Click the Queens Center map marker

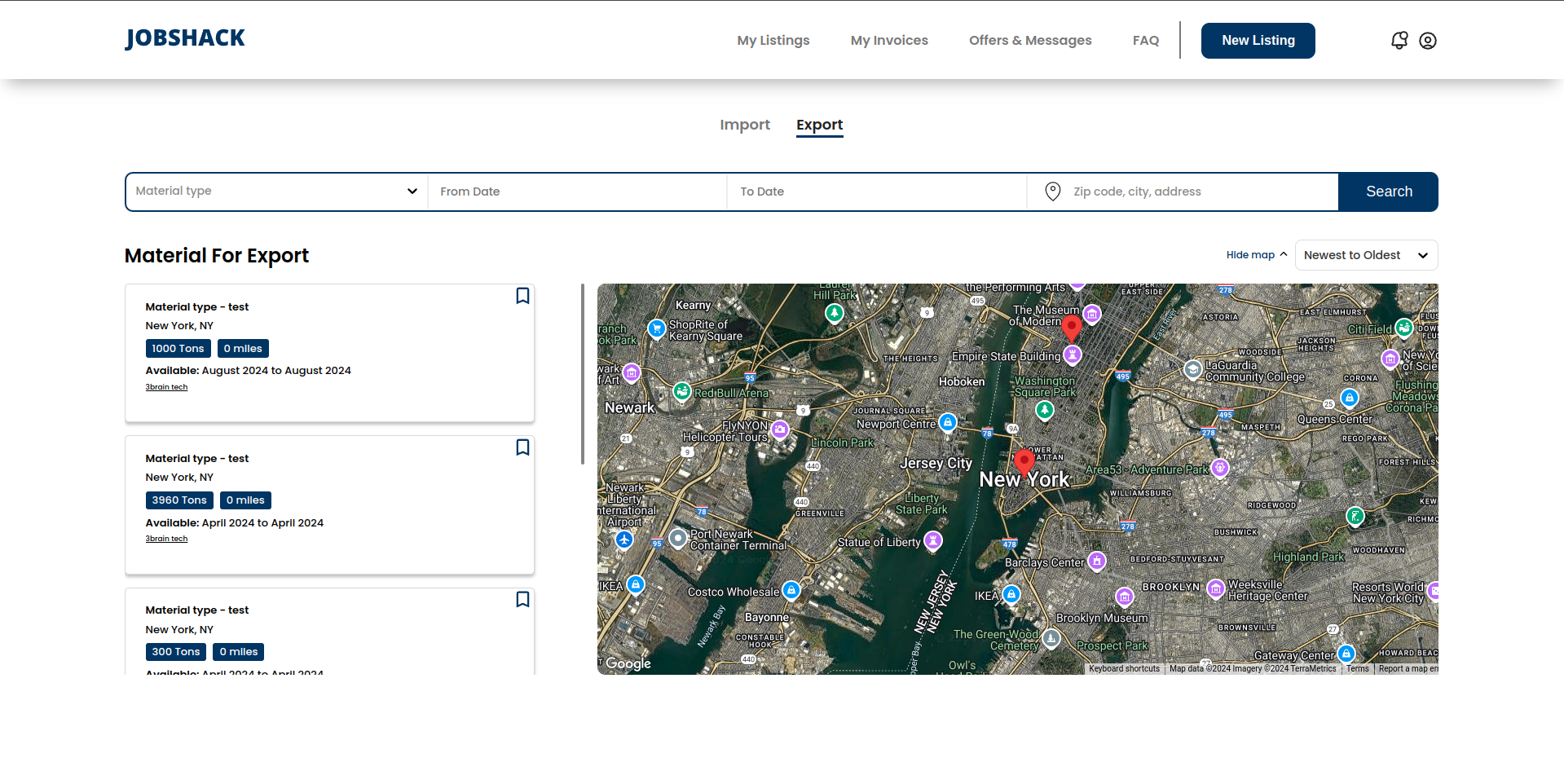pyautogui.click(x=1350, y=398)
